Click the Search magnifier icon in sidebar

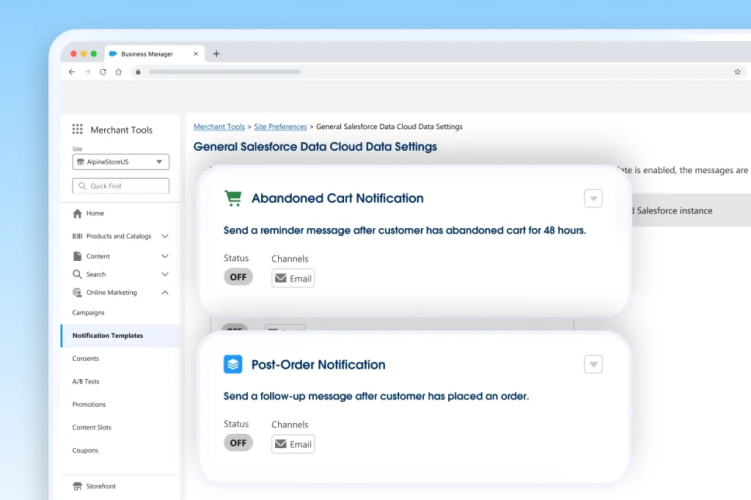(77, 274)
